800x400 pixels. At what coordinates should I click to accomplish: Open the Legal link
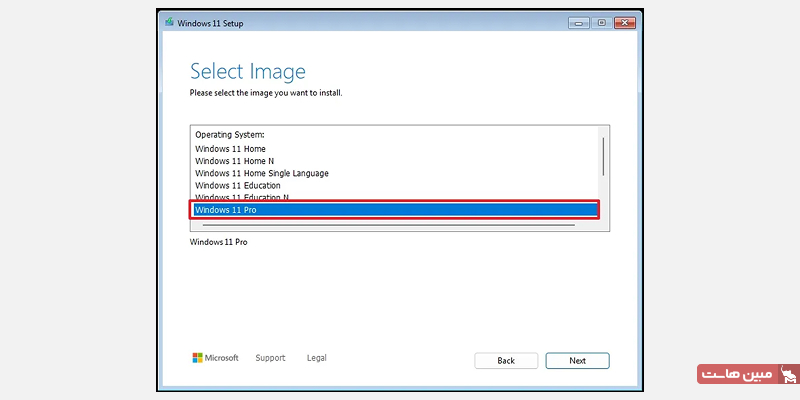click(316, 358)
